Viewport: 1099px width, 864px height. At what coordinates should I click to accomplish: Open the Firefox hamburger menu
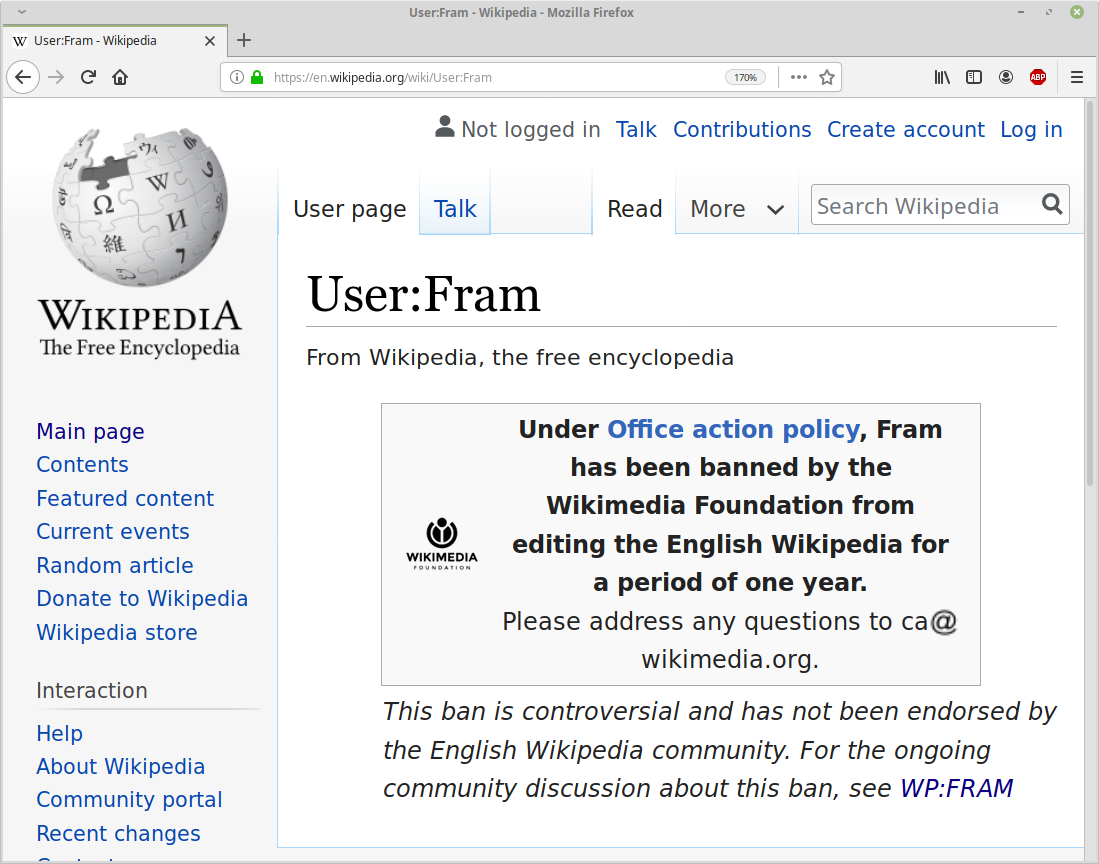(x=1077, y=77)
